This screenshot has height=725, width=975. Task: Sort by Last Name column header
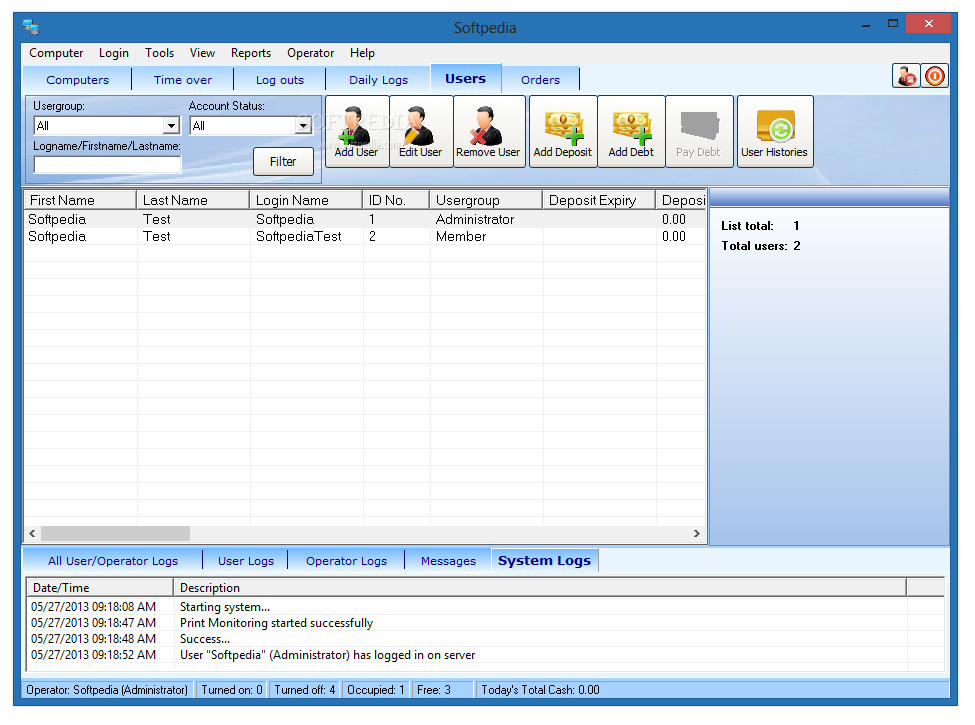[193, 200]
